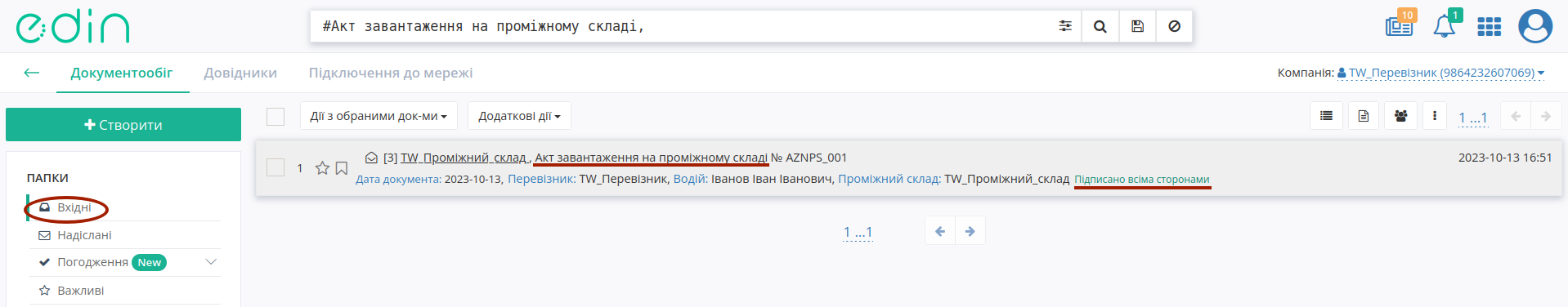This screenshot has height=307, width=1568.
Task: Open the news feed icon with badge 10
Action: tap(1399, 26)
